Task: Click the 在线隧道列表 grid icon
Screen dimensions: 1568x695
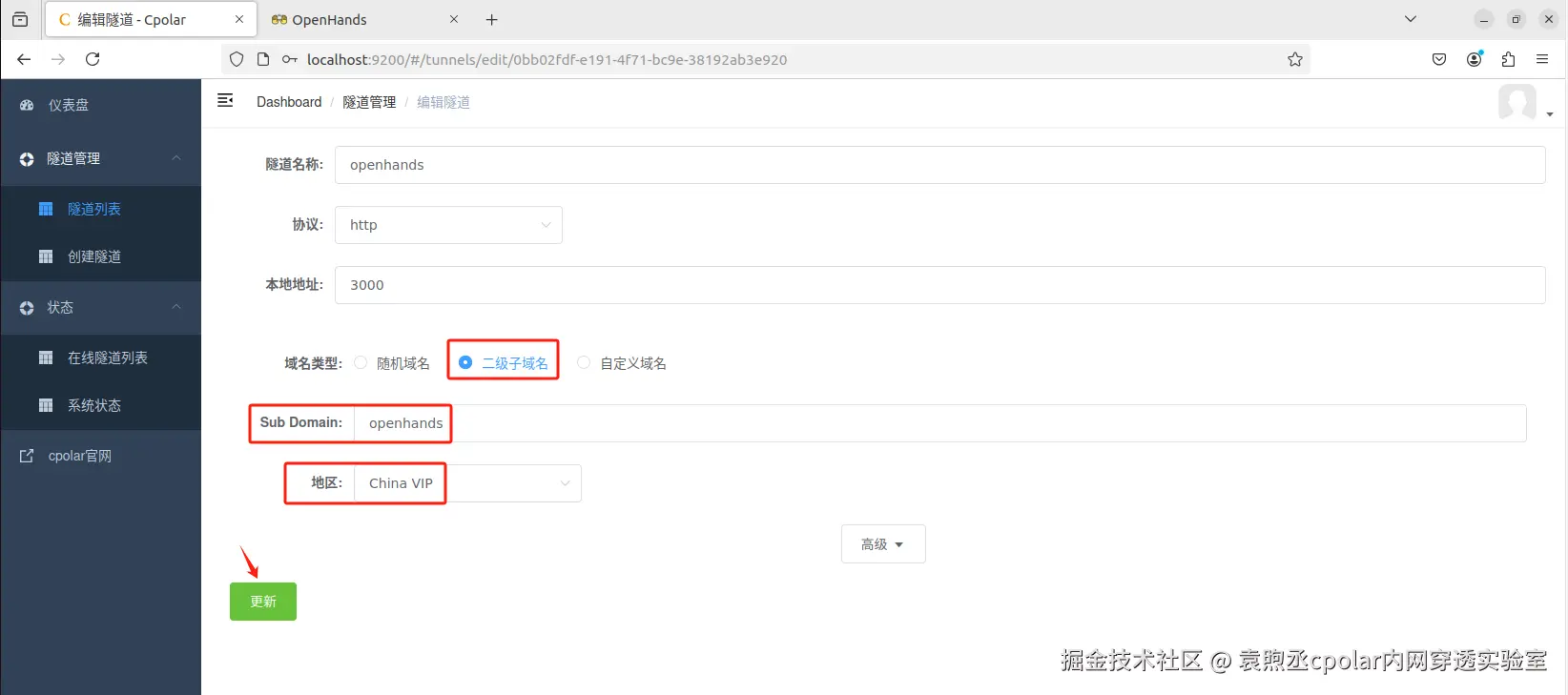Action: click(45, 358)
